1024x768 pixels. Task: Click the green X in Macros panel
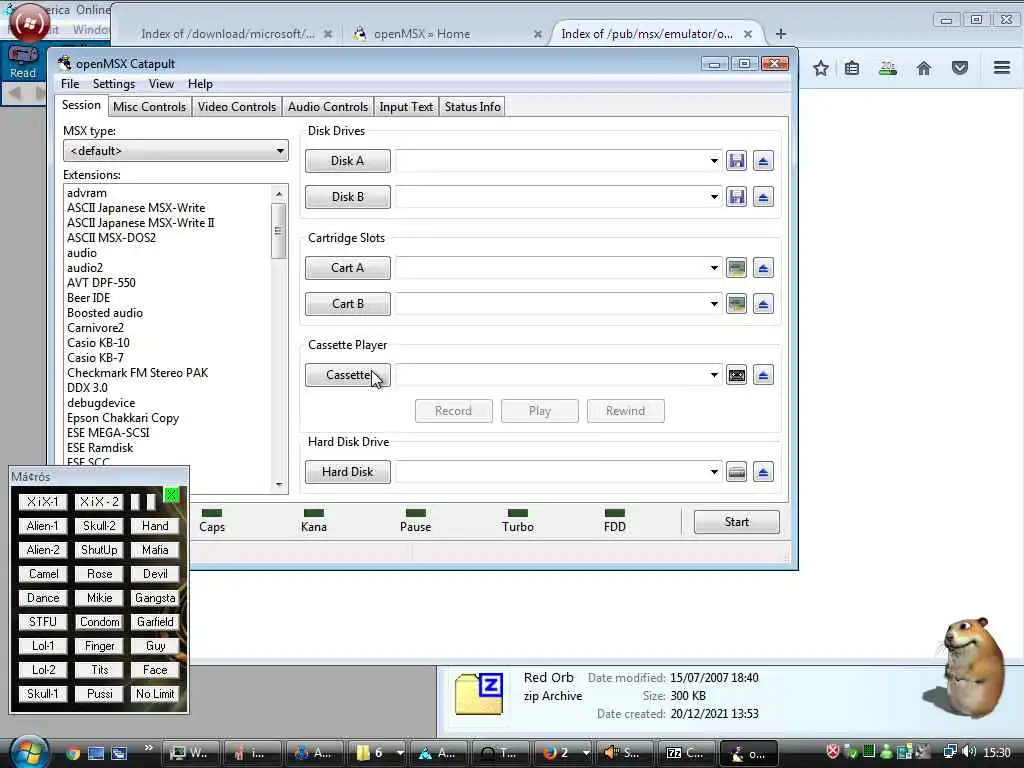[x=171, y=494]
